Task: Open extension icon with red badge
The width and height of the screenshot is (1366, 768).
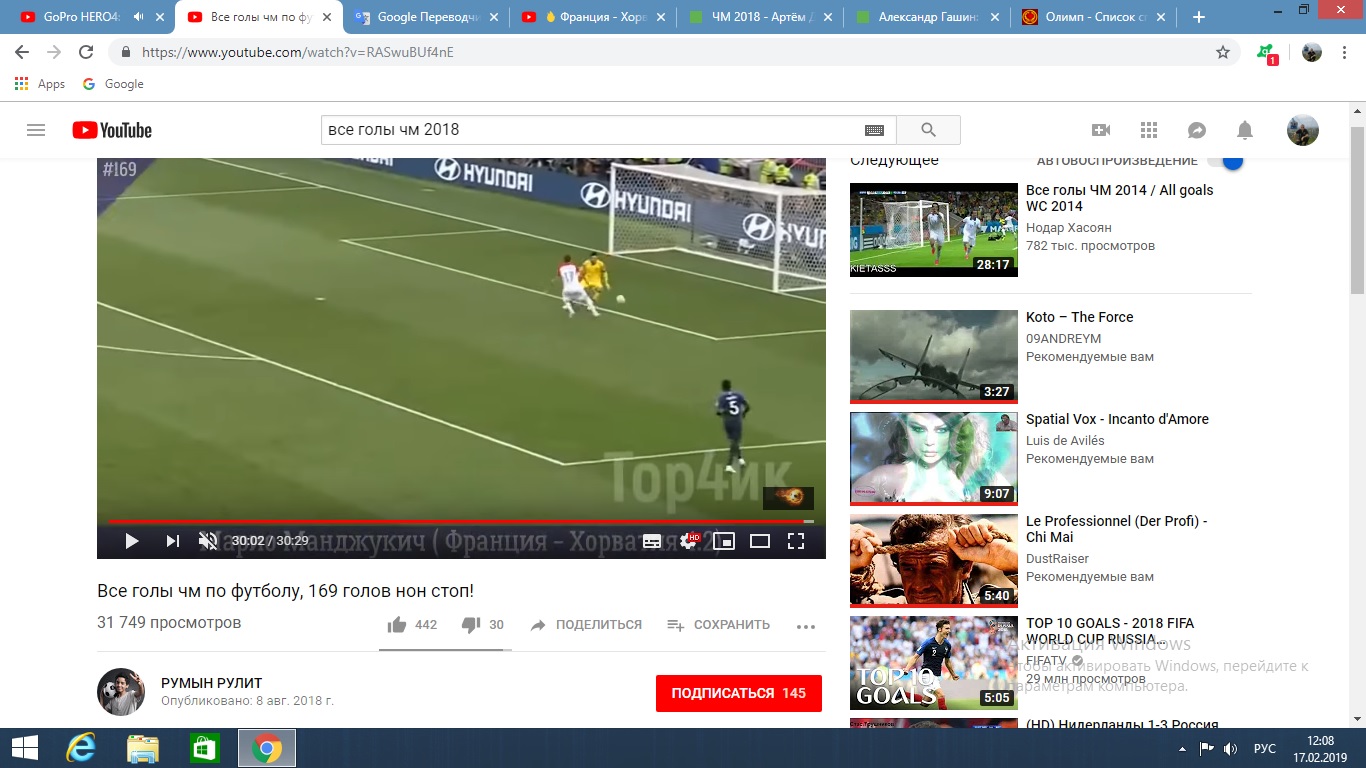Action: pyautogui.click(x=1267, y=53)
